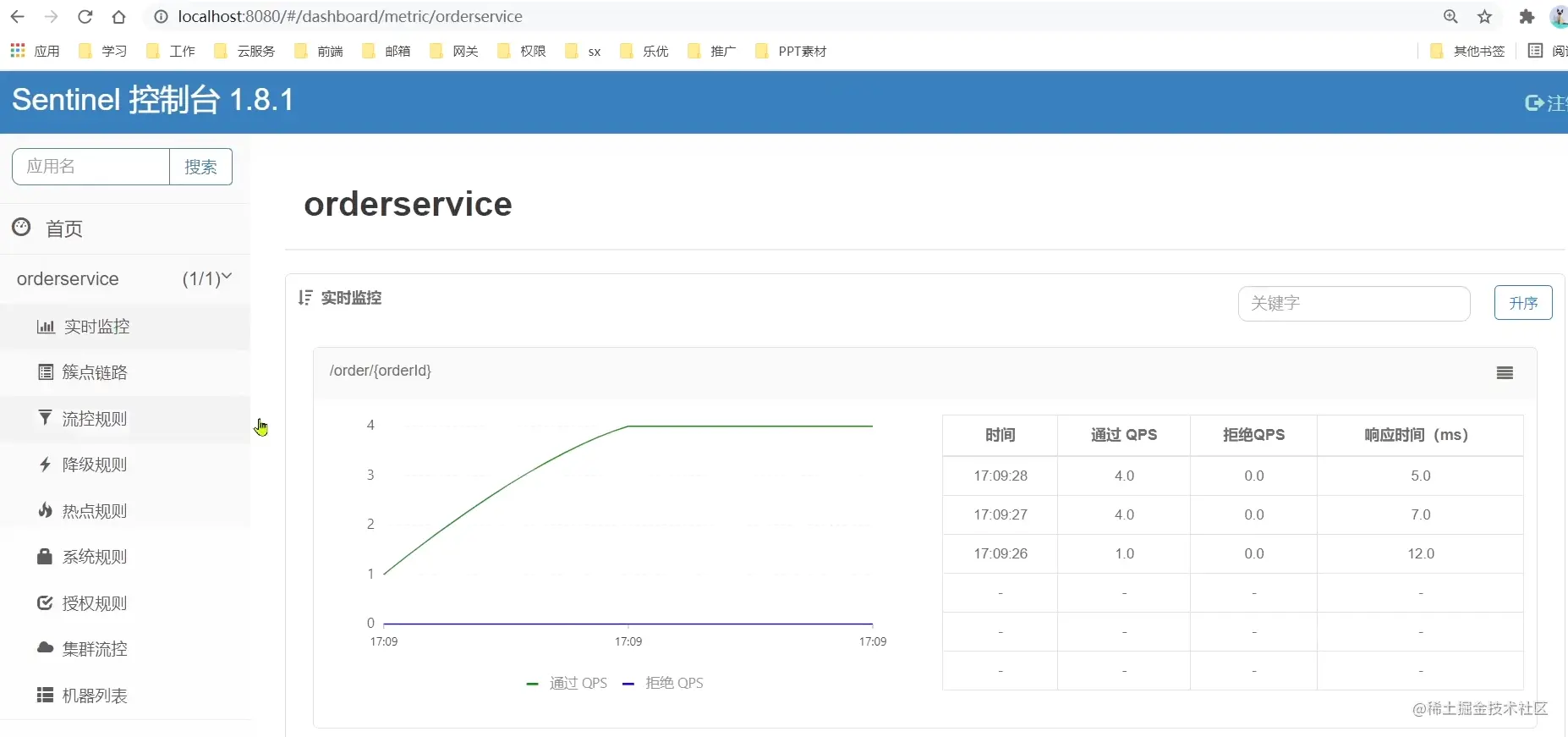The width and height of the screenshot is (1568, 737).
Task: Click the list icon beside 机器列表
Action: [46, 695]
